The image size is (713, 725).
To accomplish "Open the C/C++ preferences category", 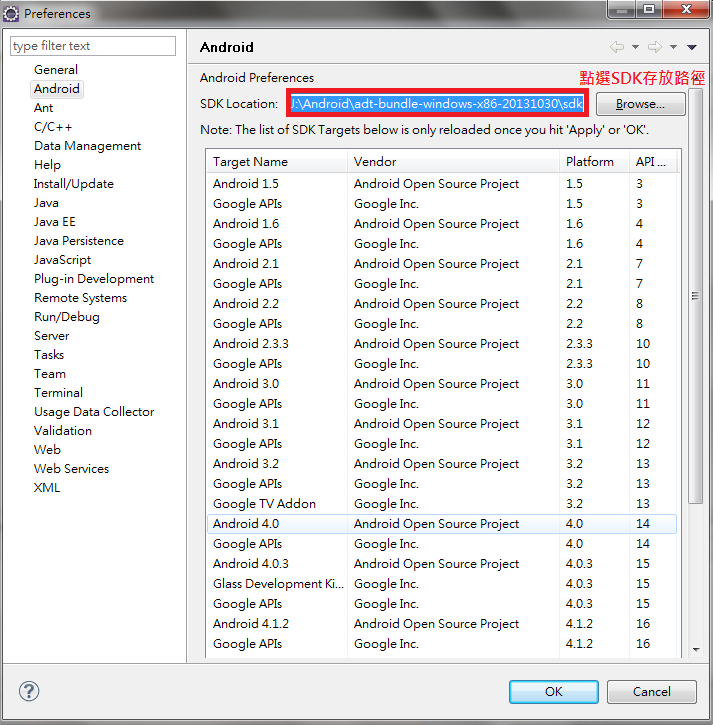I will click(53, 127).
